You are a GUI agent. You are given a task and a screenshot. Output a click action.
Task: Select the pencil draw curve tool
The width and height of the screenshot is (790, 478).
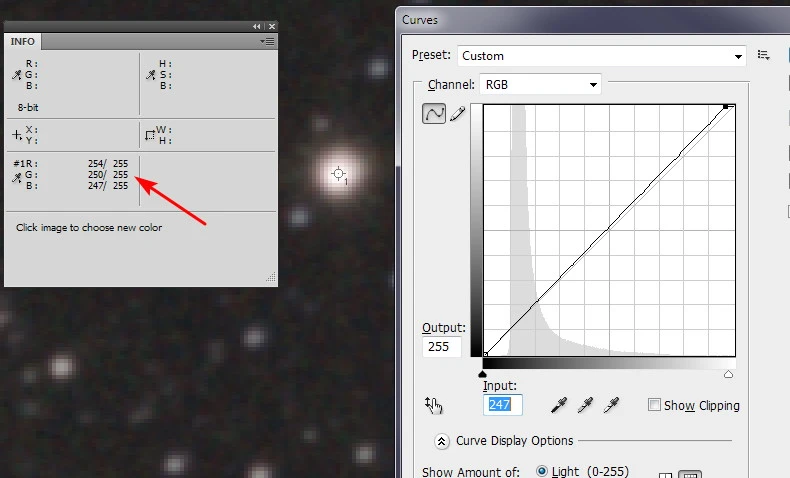[458, 114]
